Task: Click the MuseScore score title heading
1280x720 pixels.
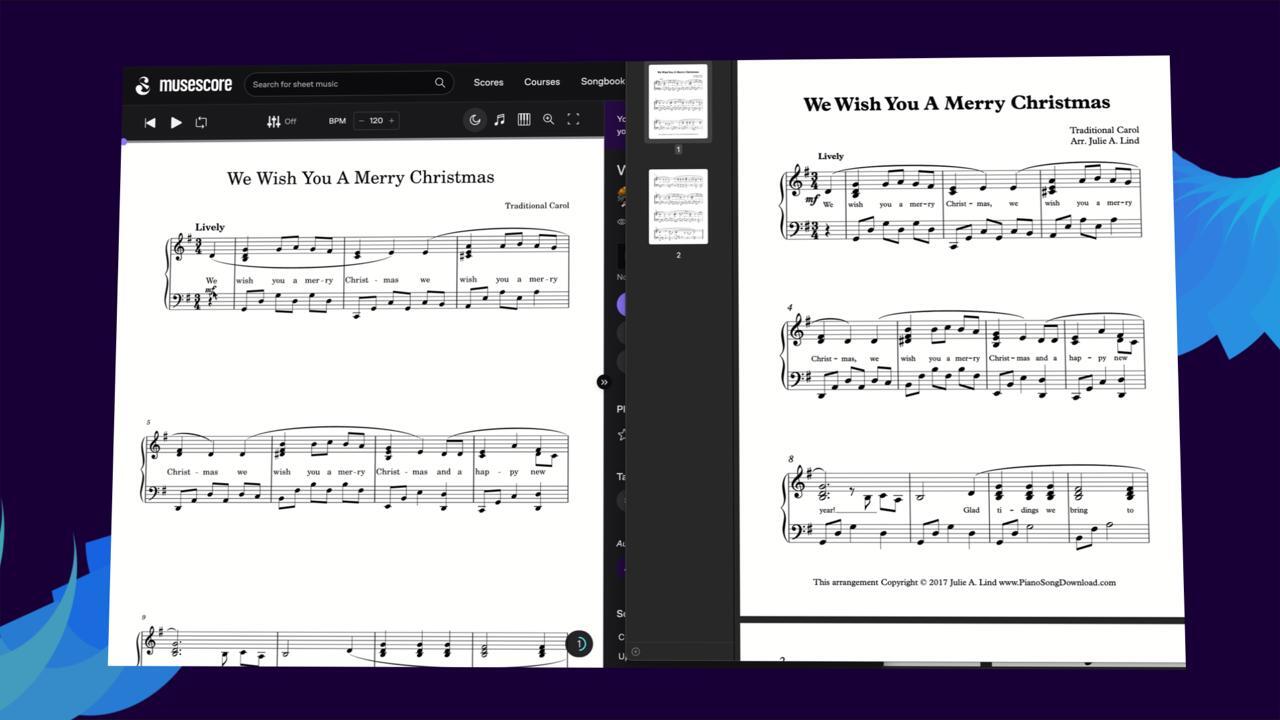Action: [x=360, y=178]
